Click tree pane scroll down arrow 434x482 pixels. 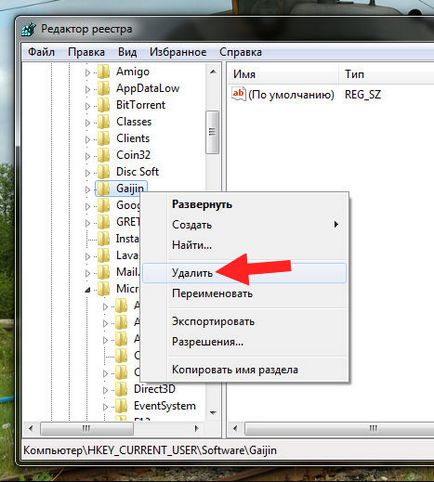213,413
